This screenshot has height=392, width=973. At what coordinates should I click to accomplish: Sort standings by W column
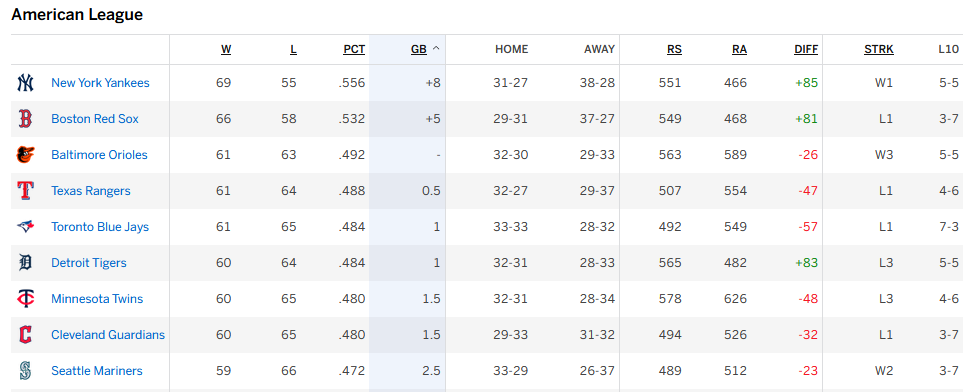click(x=226, y=49)
